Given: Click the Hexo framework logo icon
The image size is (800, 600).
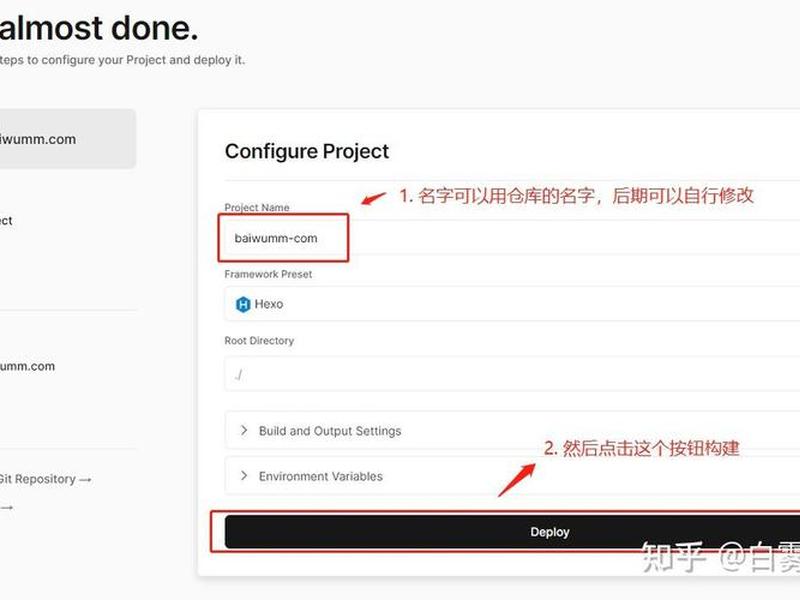Looking at the screenshot, I should pos(243,304).
